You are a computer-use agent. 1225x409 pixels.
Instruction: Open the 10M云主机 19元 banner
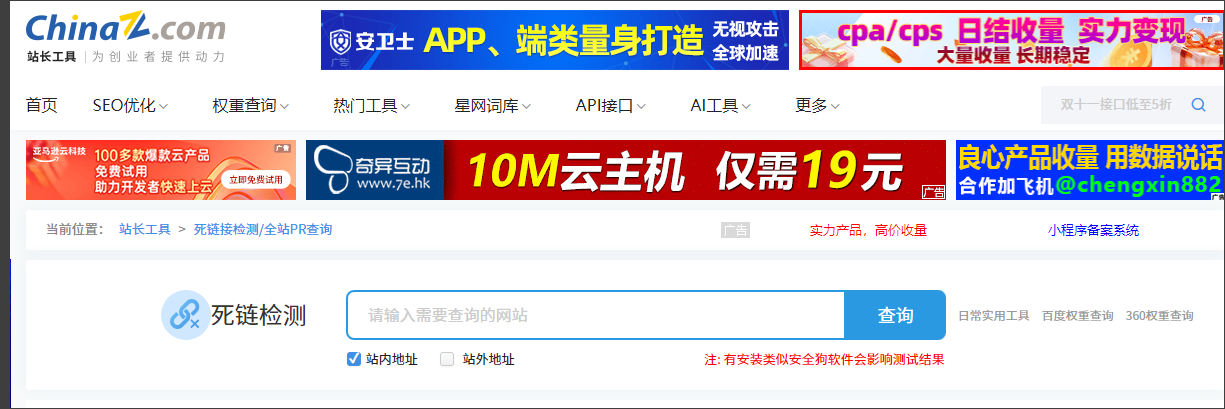tap(625, 170)
